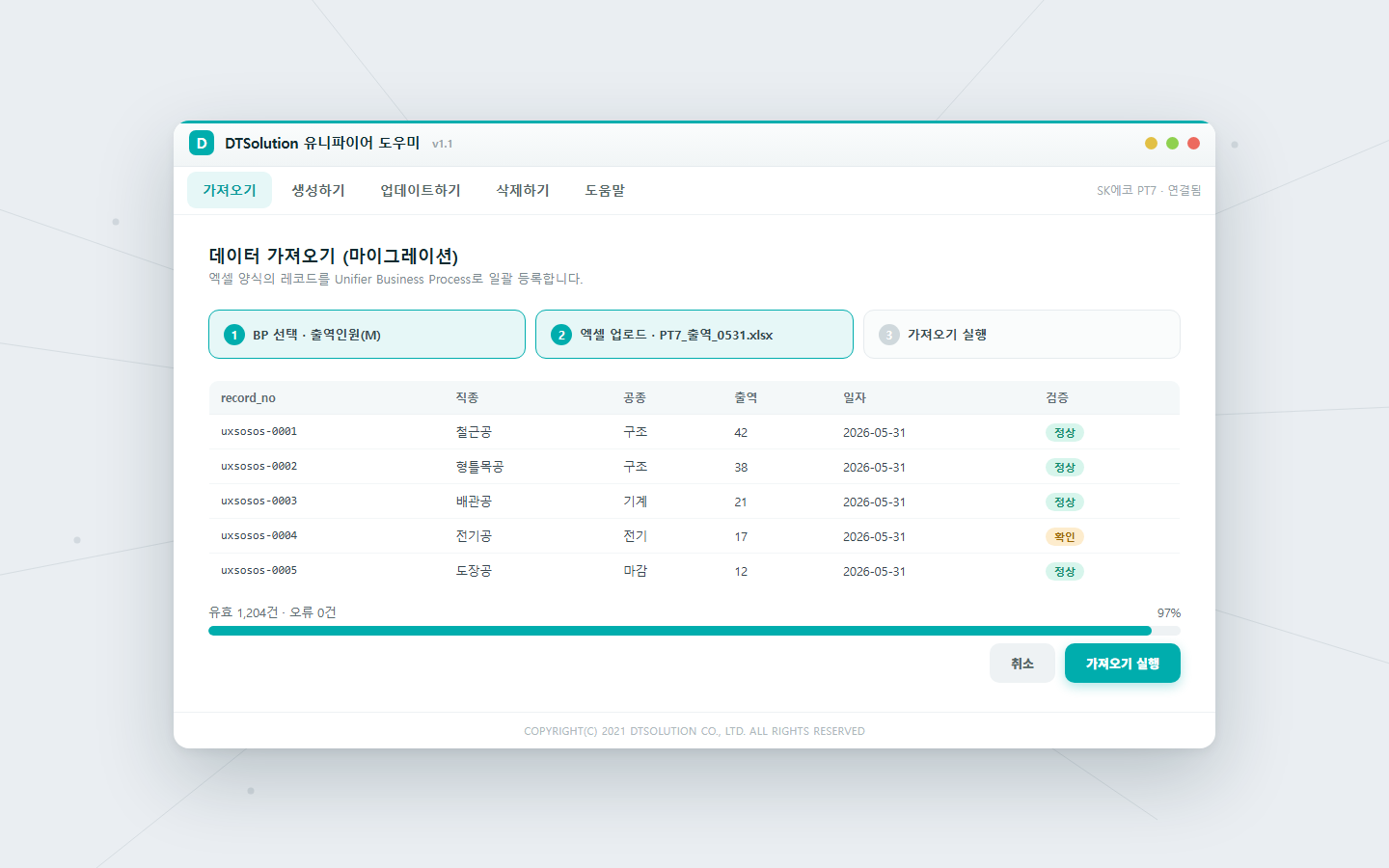The height and width of the screenshot is (868, 1389).
Task: Click the 정상 badge for uxsosos-0002
Action: (x=1065, y=468)
